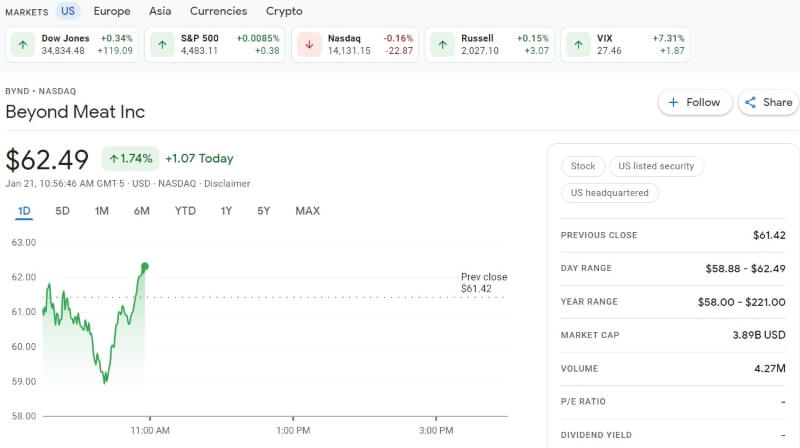800x448 pixels.
Task: Click the 1.74% change badge
Action: click(x=131, y=159)
